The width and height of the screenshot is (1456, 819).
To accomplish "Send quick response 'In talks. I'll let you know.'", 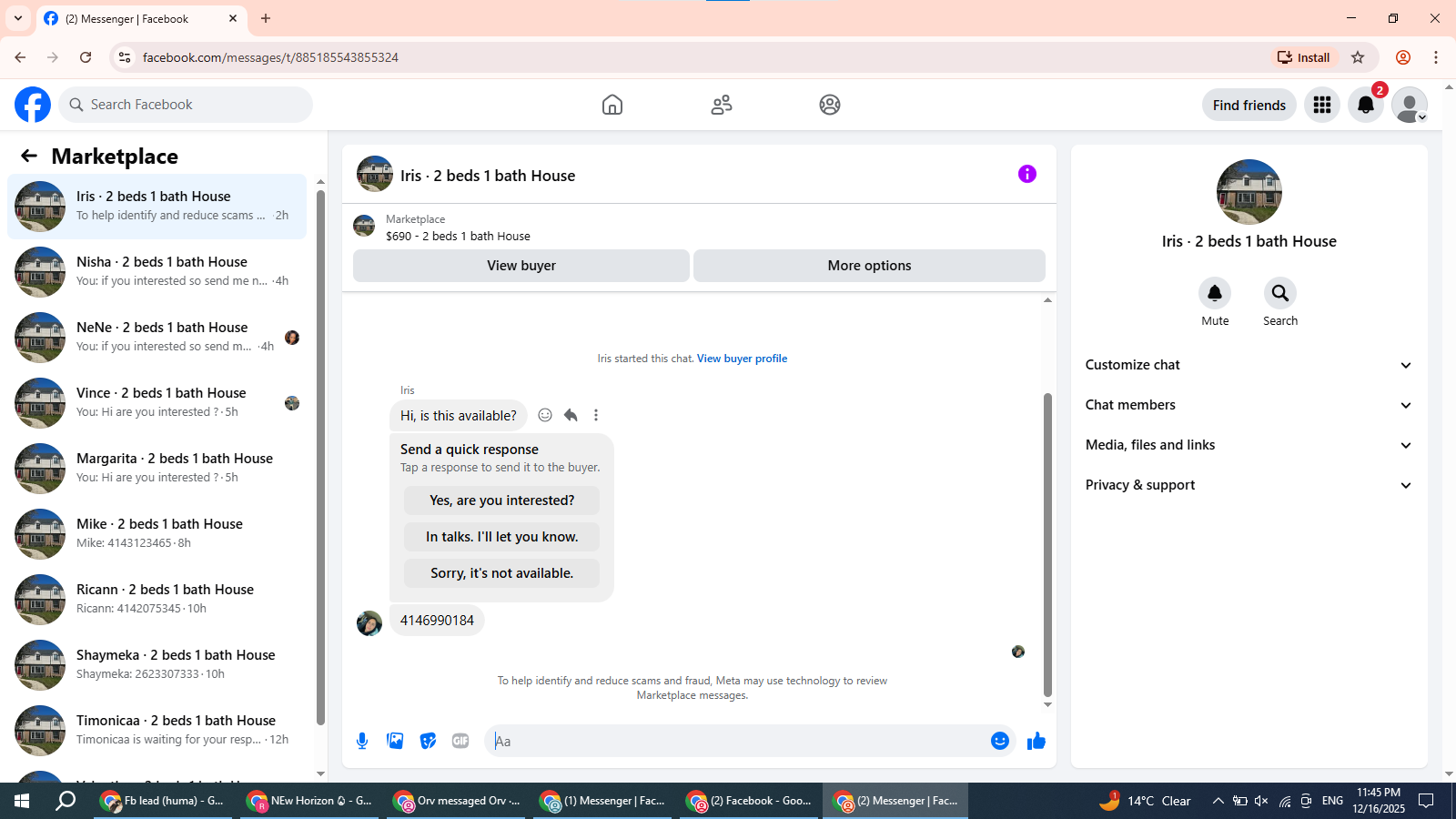I will pyautogui.click(x=502, y=537).
